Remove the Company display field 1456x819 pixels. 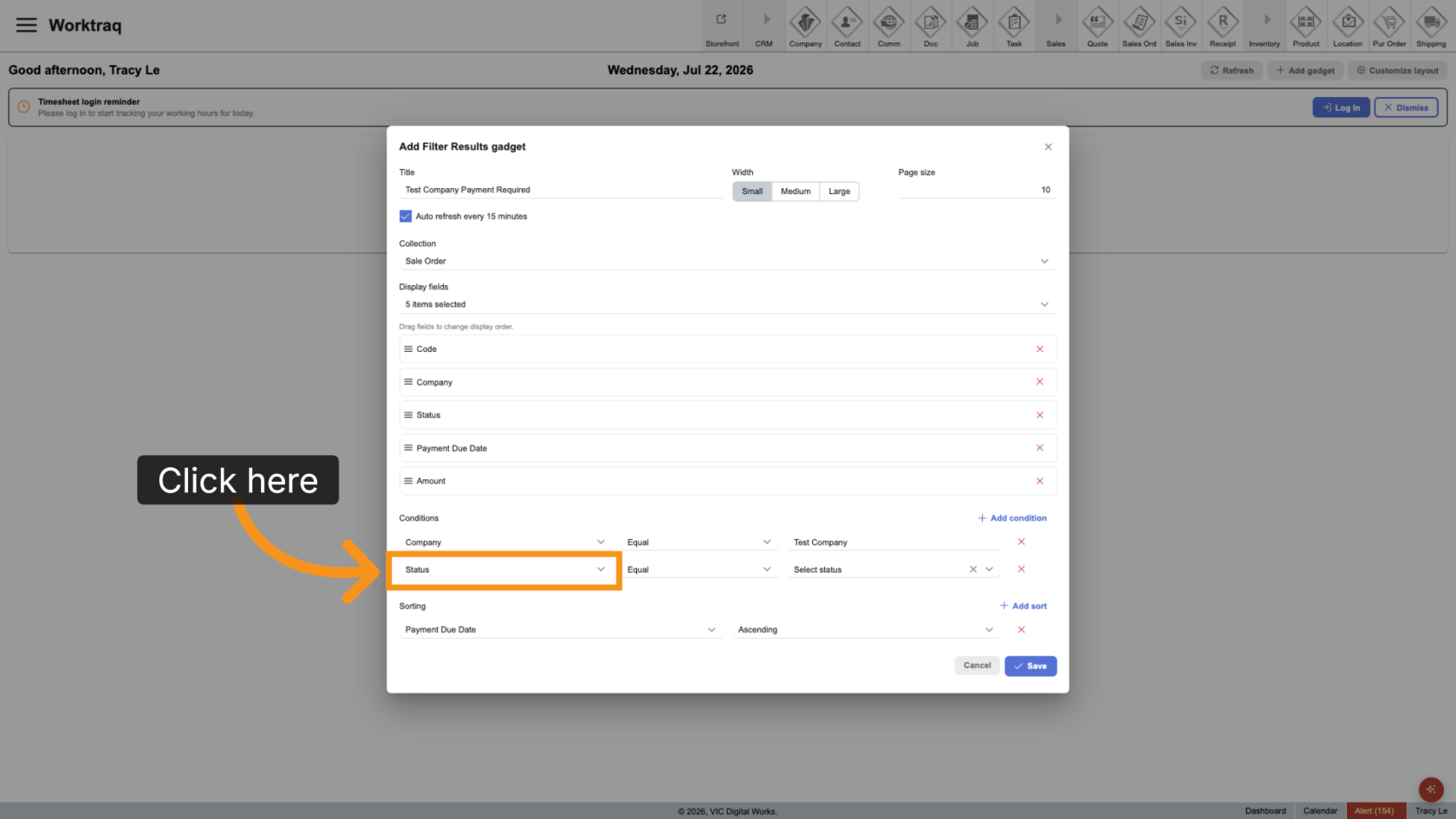(1039, 382)
